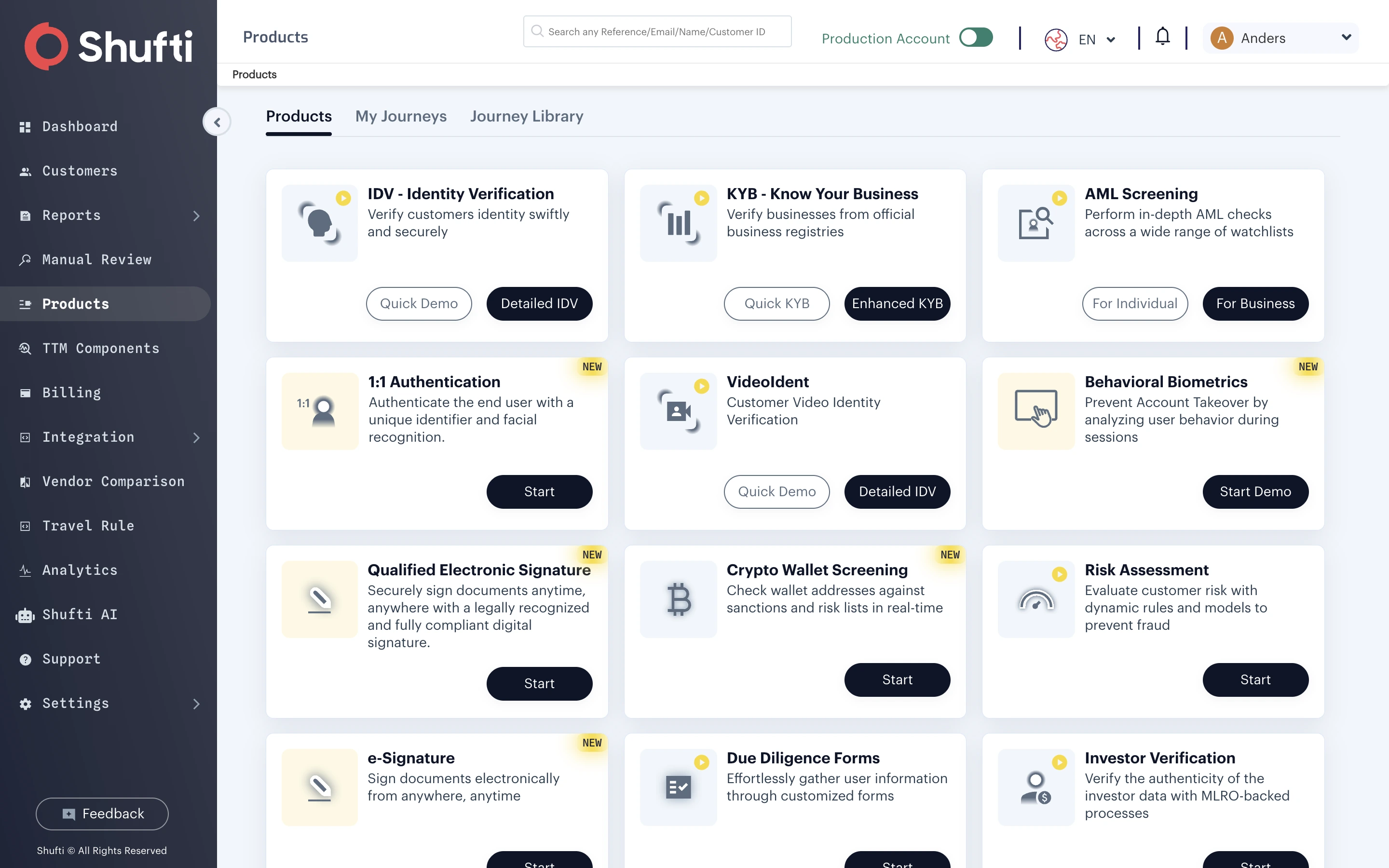
Task: Click the IDV Identity Verification icon
Action: (x=320, y=223)
